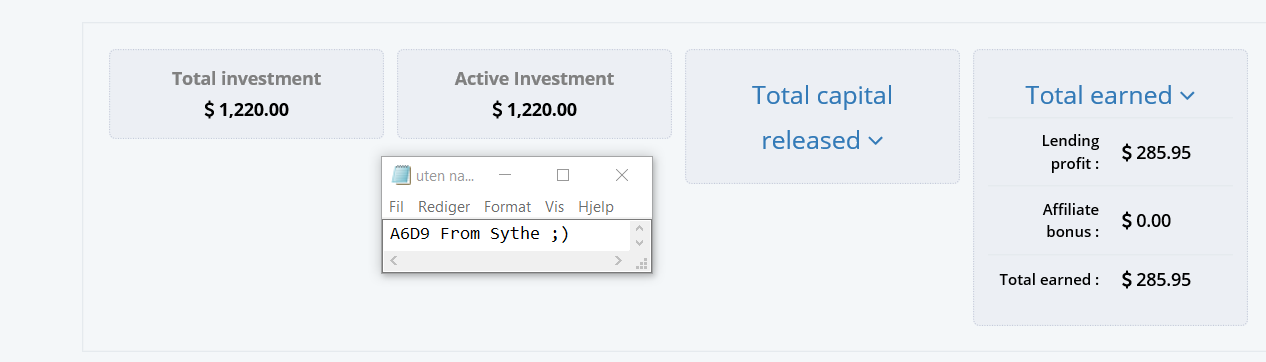Click the vertical scrollbar down arrow
The image size is (1266, 362).
(640, 243)
